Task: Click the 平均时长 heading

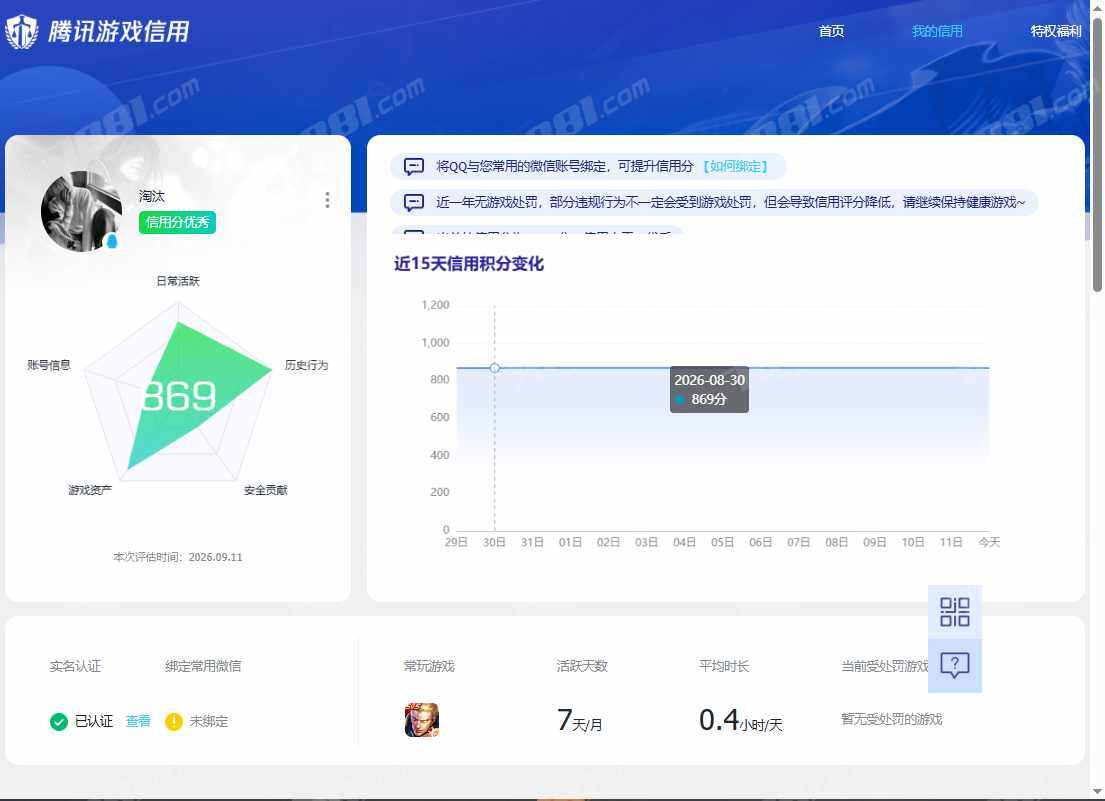Action: pos(724,666)
